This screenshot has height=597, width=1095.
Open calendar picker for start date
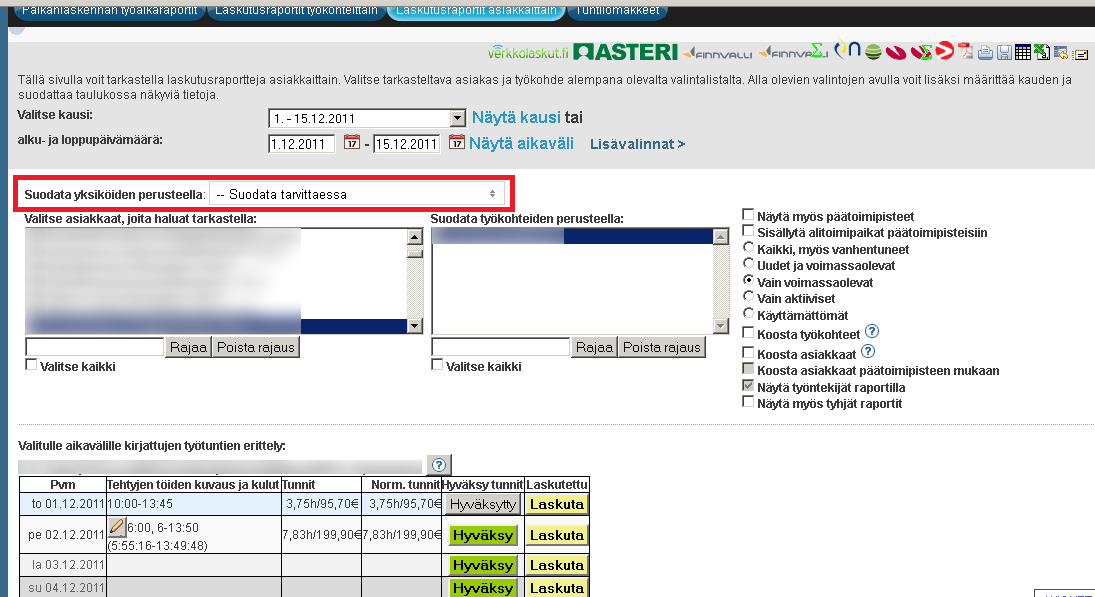(352, 143)
